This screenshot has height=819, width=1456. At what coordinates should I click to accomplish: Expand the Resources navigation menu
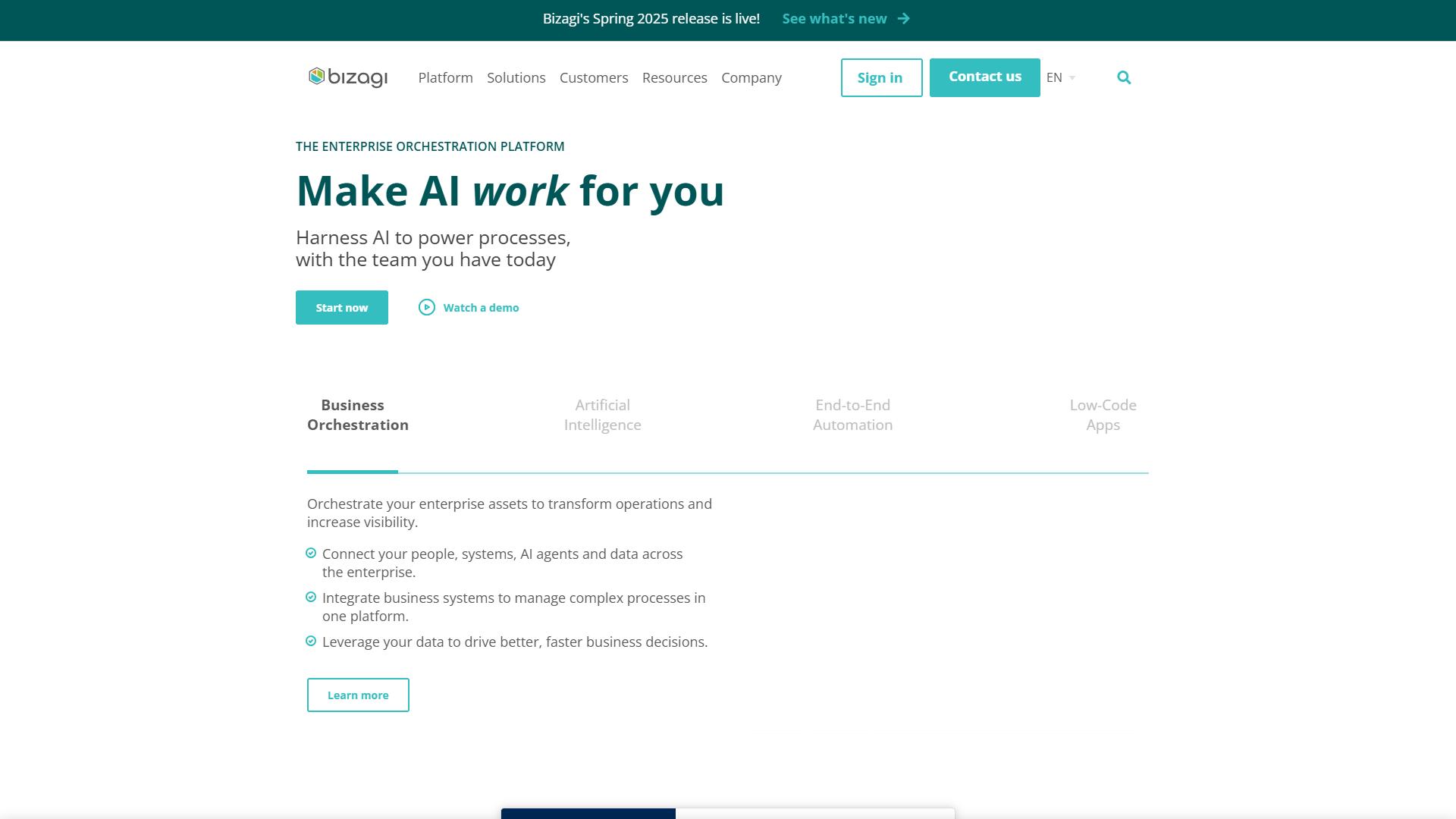[x=675, y=77]
